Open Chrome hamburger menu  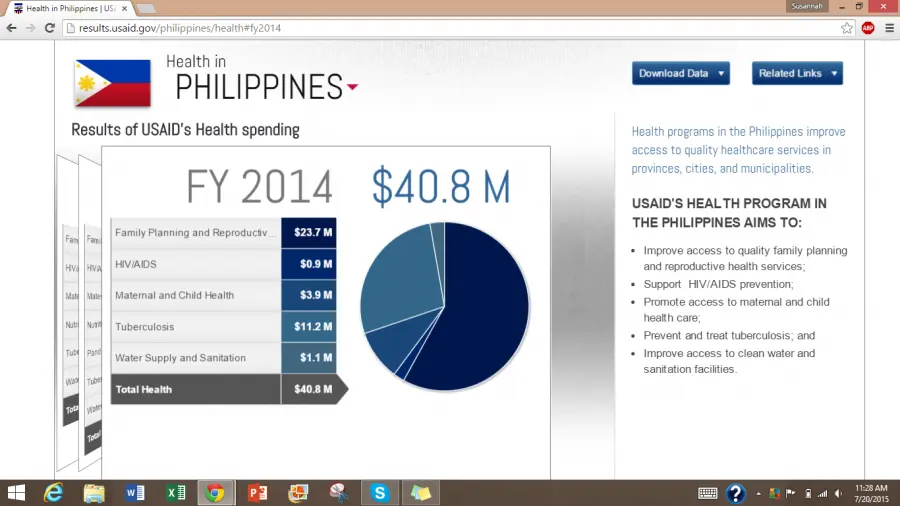[x=889, y=28]
